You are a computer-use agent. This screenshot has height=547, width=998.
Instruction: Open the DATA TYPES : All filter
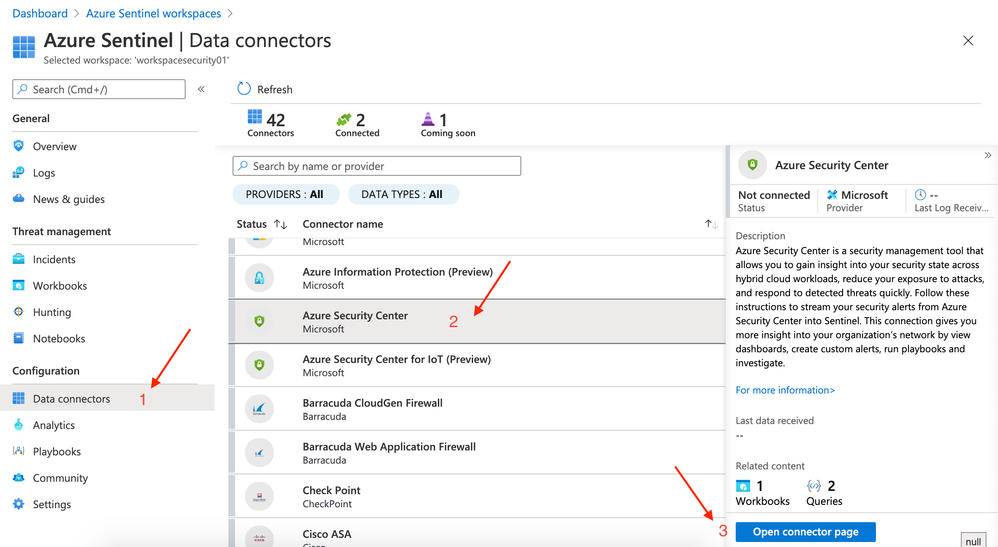pos(402,194)
